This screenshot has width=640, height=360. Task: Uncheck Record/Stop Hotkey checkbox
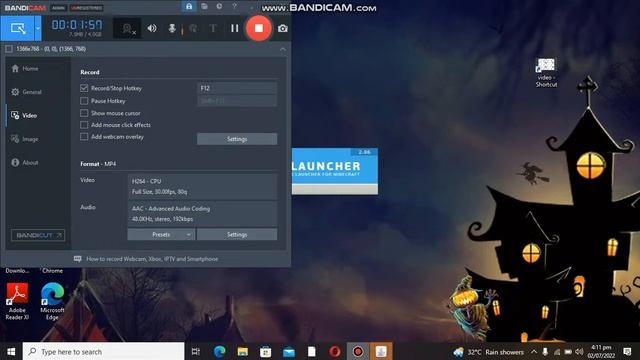(84, 88)
